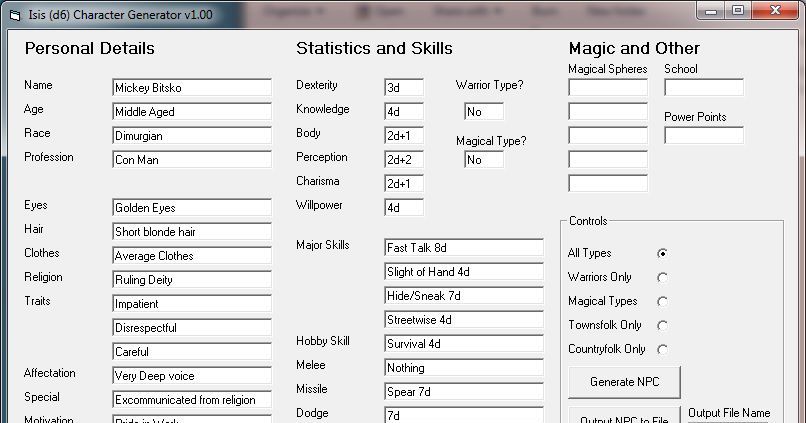
Task: Click the Streetwise 4d skill field
Action: point(464,320)
